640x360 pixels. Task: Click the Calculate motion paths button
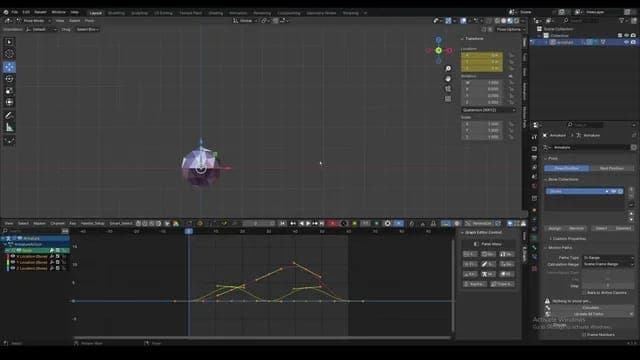click(590, 308)
